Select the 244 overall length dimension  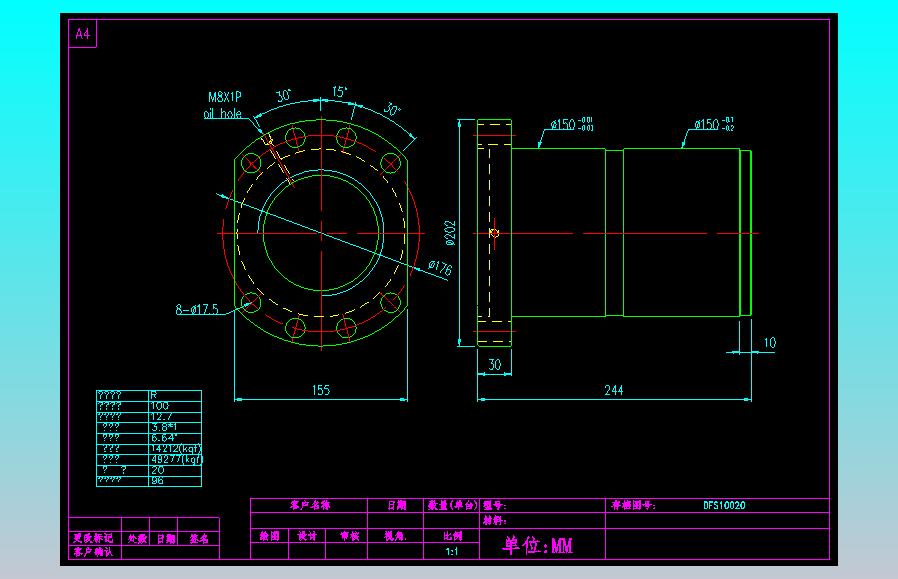click(613, 390)
